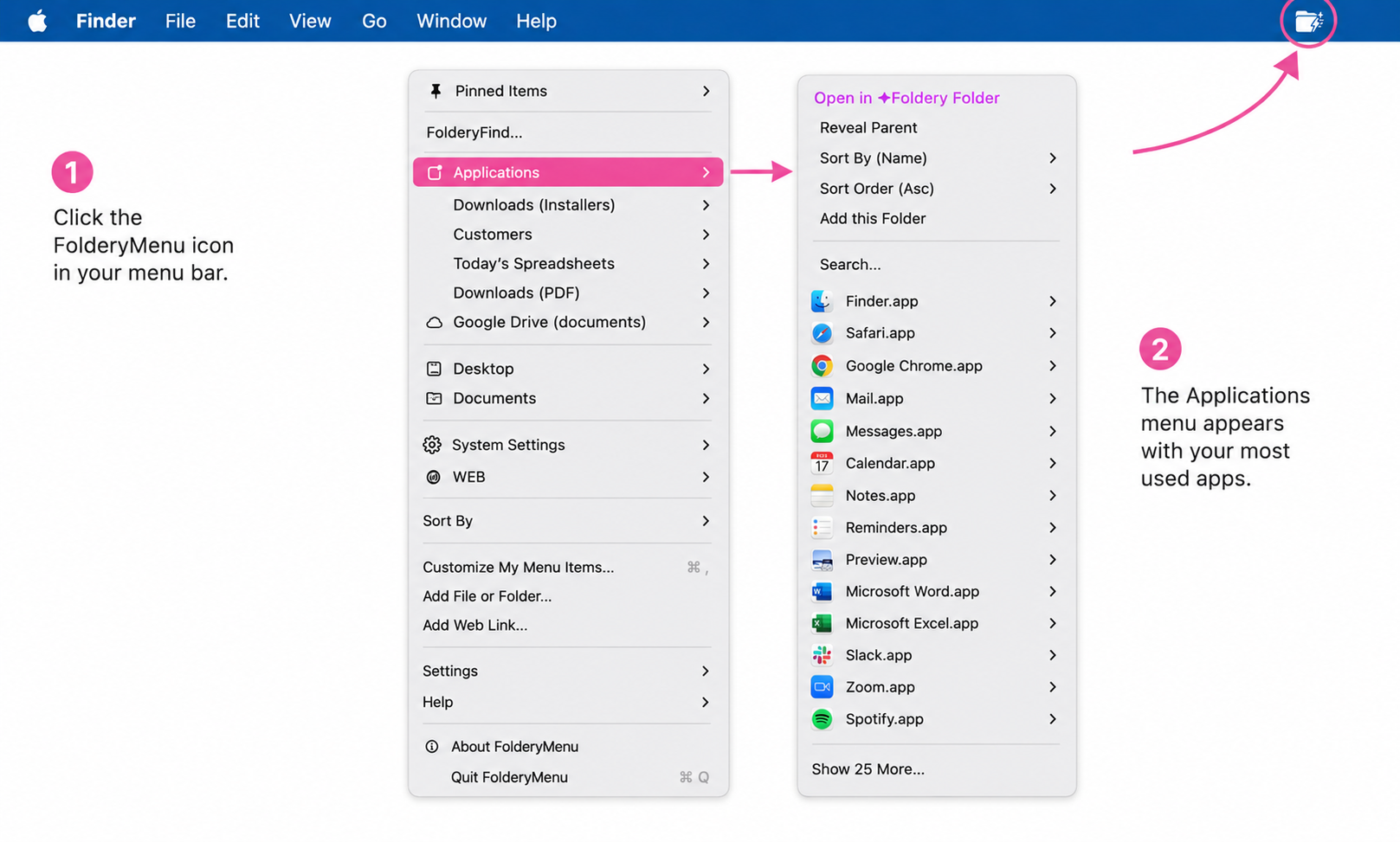Click the WEB globe icon

click(x=433, y=477)
